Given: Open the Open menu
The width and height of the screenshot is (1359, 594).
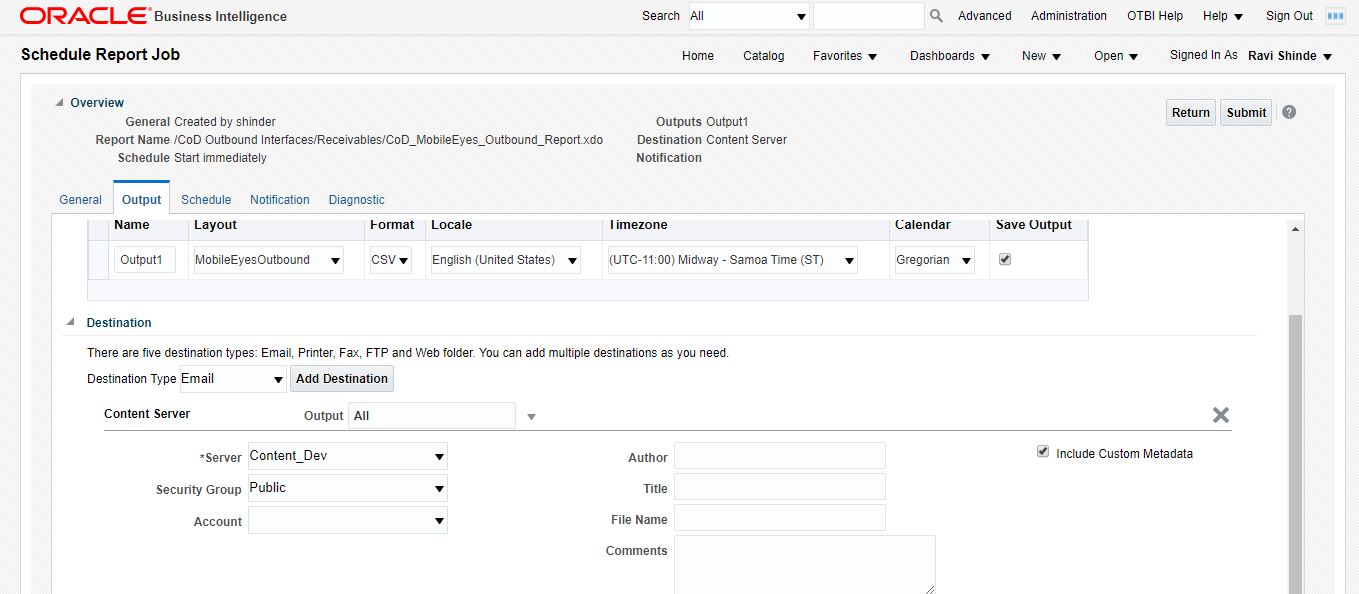Looking at the screenshot, I should (1116, 56).
